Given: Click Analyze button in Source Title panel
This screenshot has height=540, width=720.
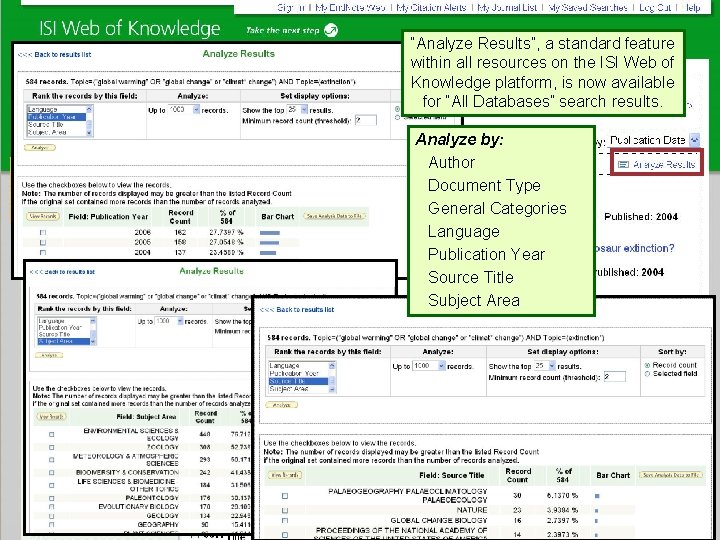Looking at the screenshot, I should click(x=281, y=405).
